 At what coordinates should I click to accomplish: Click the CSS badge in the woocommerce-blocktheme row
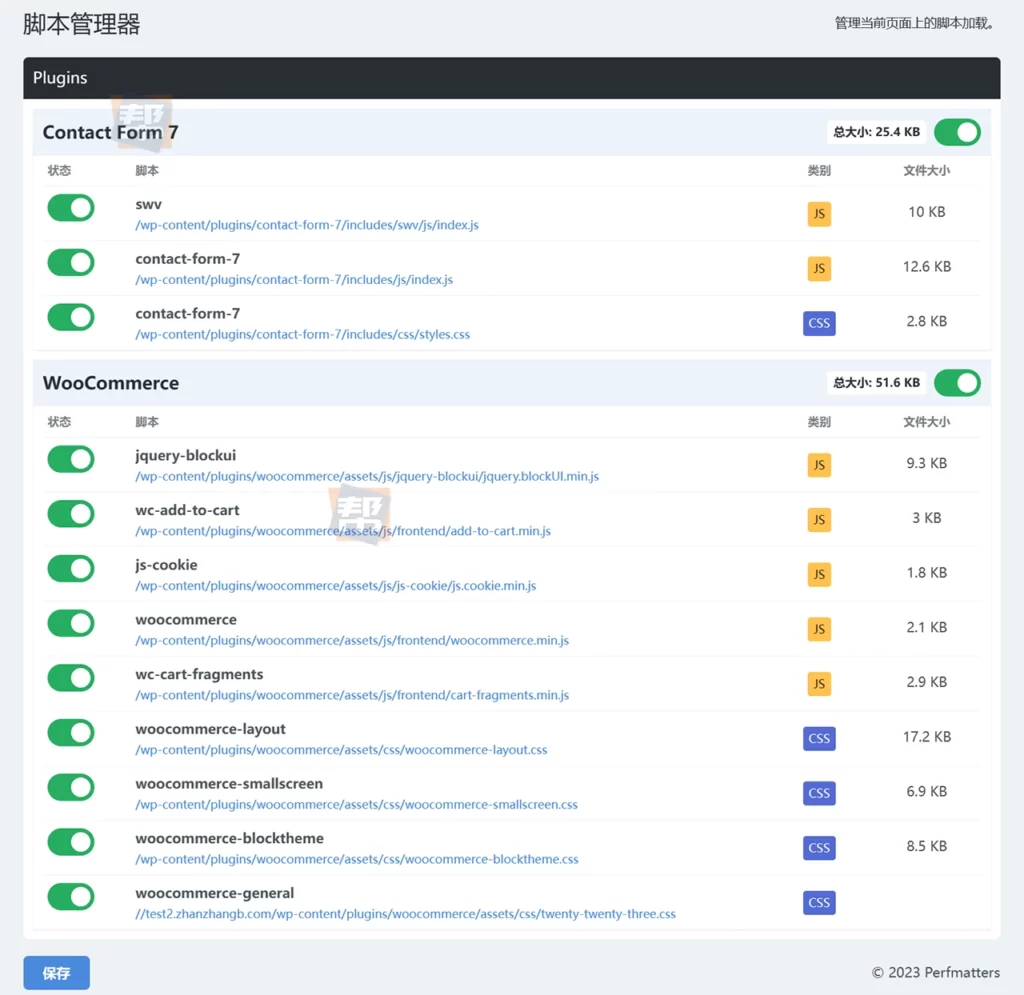pyautogui.click(x=819, y=848)
